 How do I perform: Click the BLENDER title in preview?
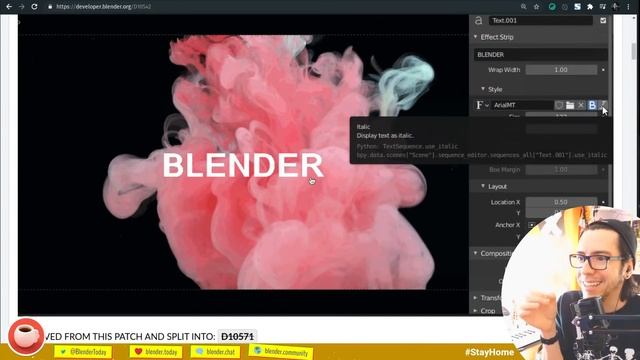click(x=243, y=165)
